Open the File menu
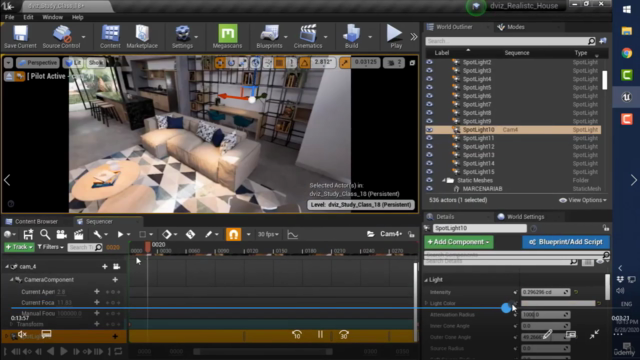 tap(9, 17)
